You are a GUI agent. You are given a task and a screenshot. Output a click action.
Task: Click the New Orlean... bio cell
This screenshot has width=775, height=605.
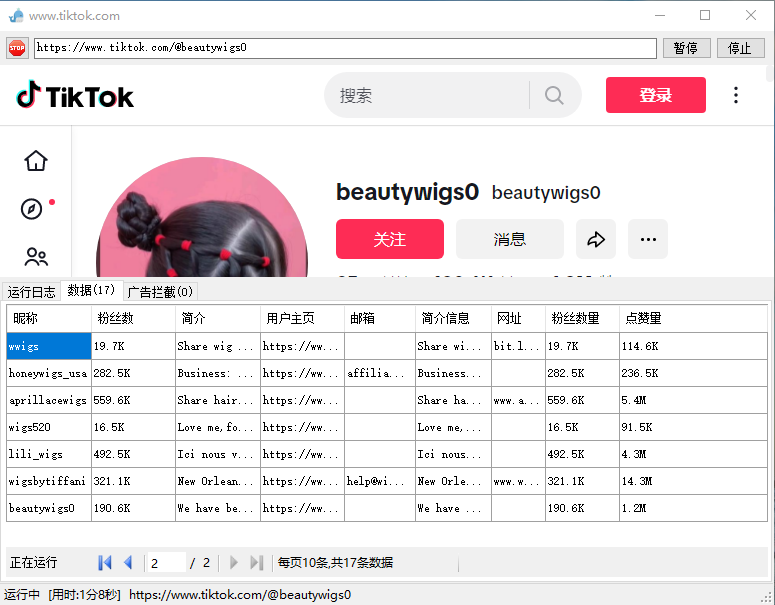pos(218,481)
